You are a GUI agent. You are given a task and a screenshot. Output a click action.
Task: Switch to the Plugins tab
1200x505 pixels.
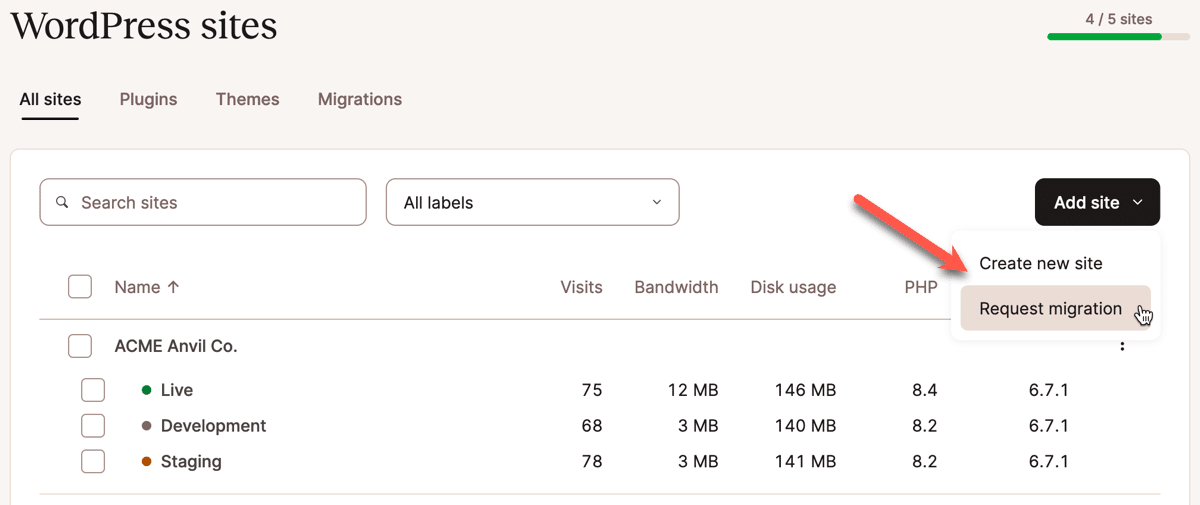coord(148,100)
